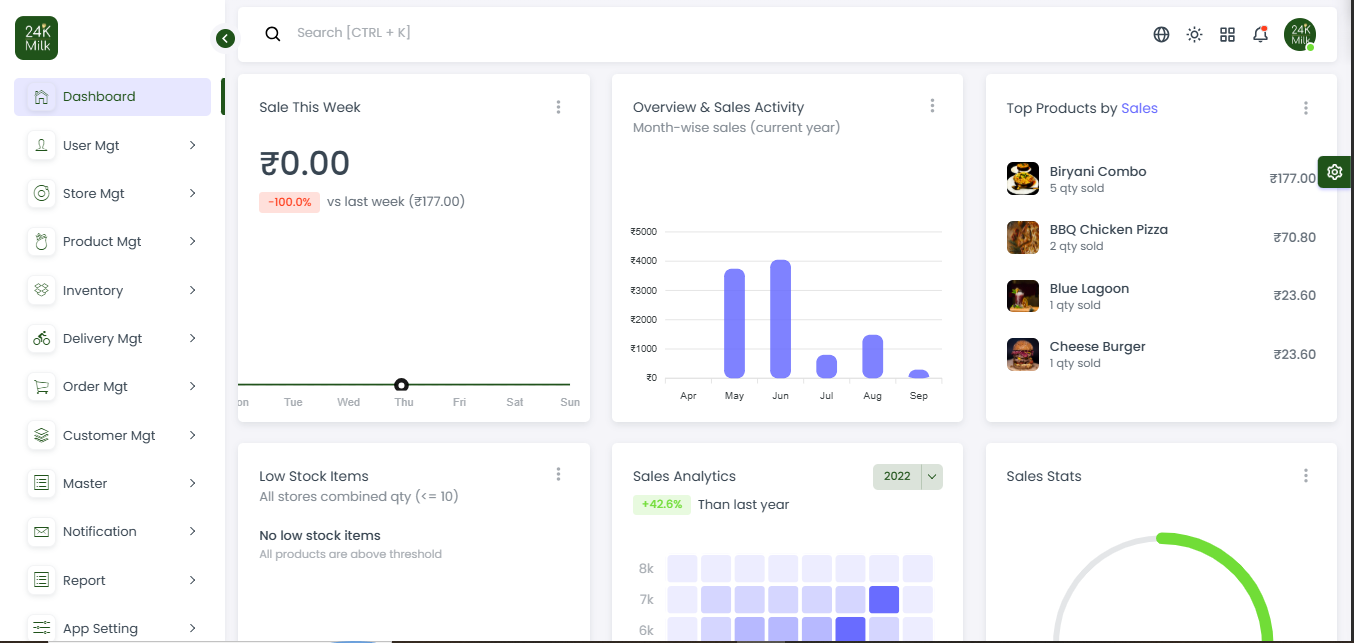The height and width of the screenshot is (643, 1354).
Task: Open the 24K Milk profile avatar
Action: [1300, 34]
